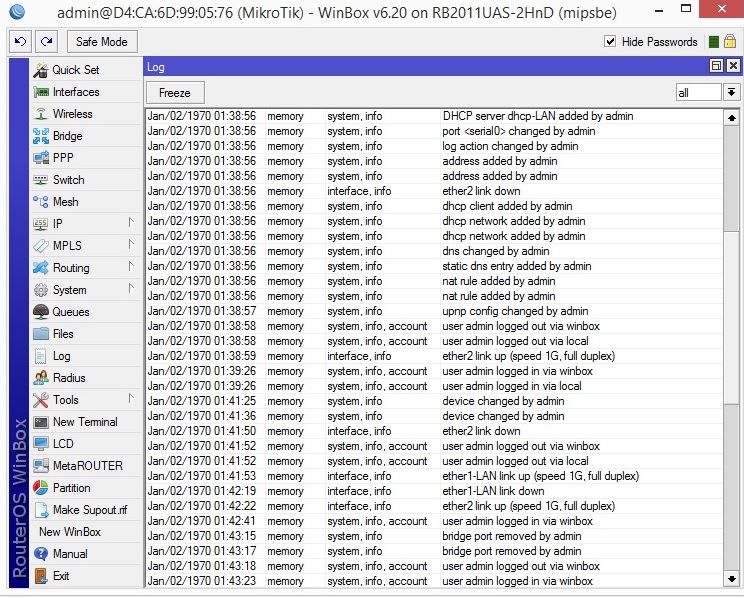Toggle Safe Mode
The width and height of the screenshot is (744, 599).
pyautogui.click(x=102, y=42)
